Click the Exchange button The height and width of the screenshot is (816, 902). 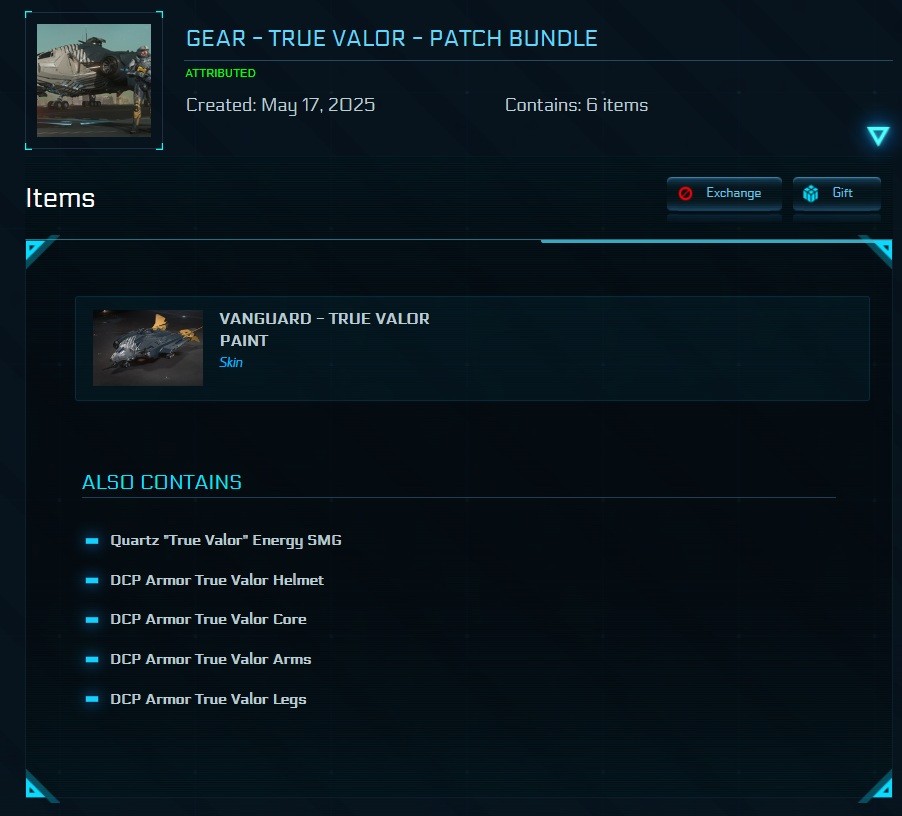pos(724,193)
